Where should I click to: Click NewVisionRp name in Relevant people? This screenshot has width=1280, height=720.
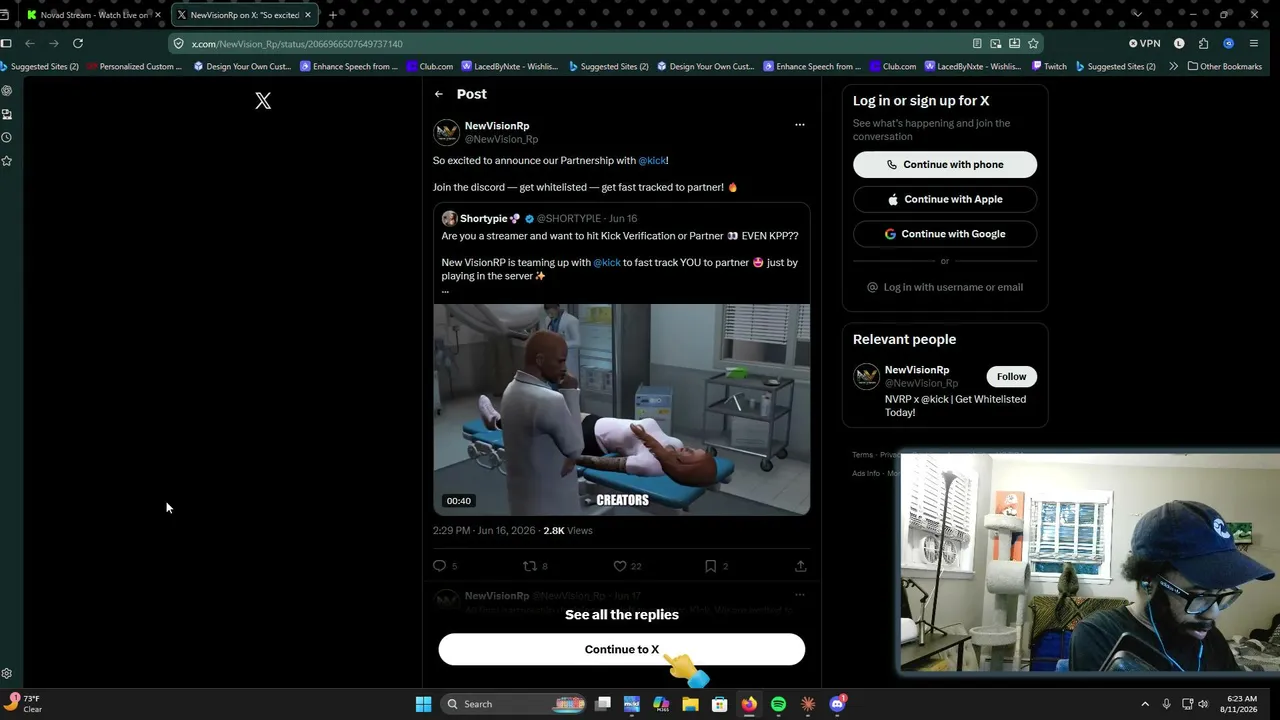917,370
